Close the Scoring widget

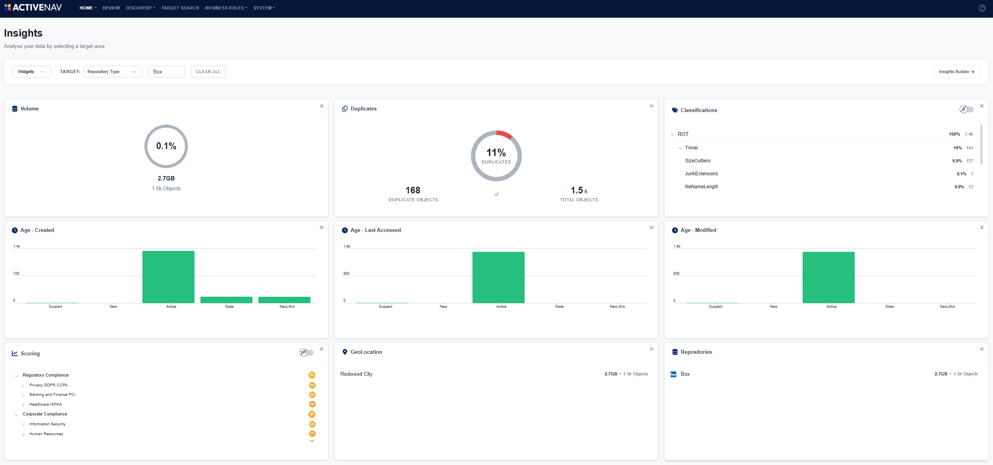click(321, 349)
